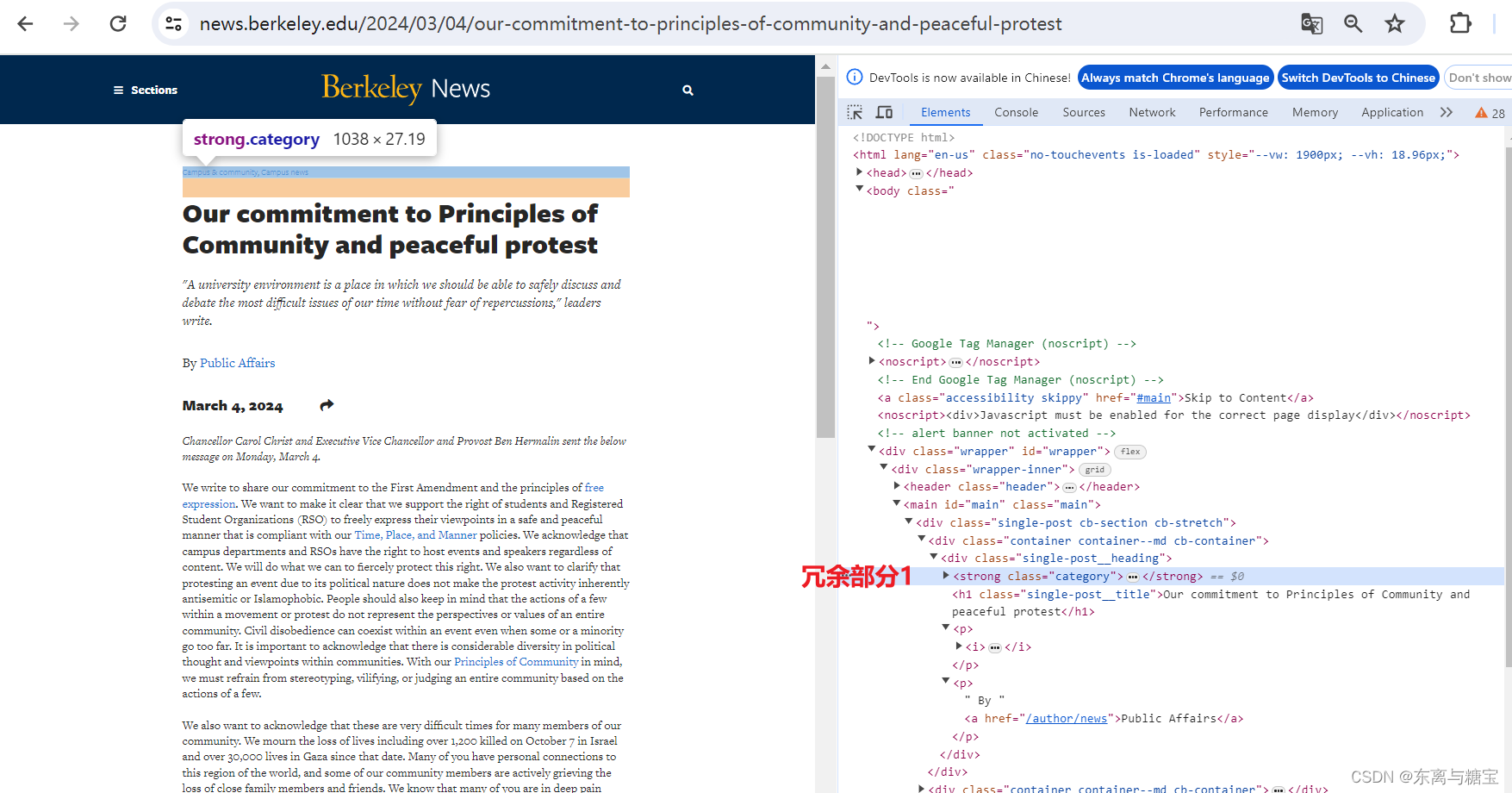Click the article headline text
The image size is (1512, 793).
[390, 229]
